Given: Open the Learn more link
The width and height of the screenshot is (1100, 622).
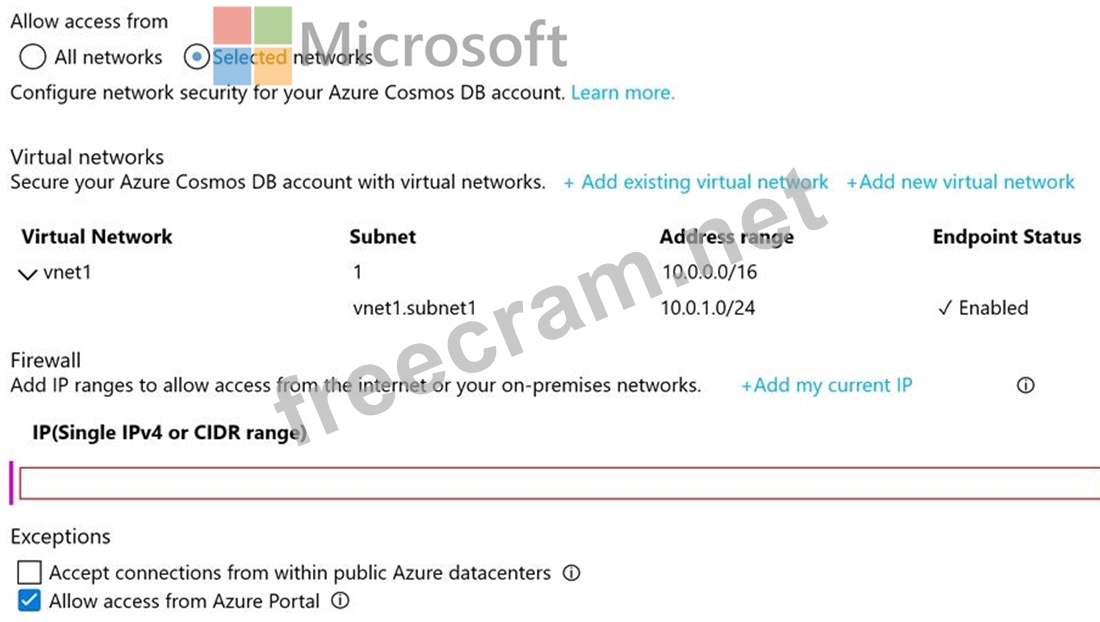Looking at the screenshot, I should tap(622, 93).
